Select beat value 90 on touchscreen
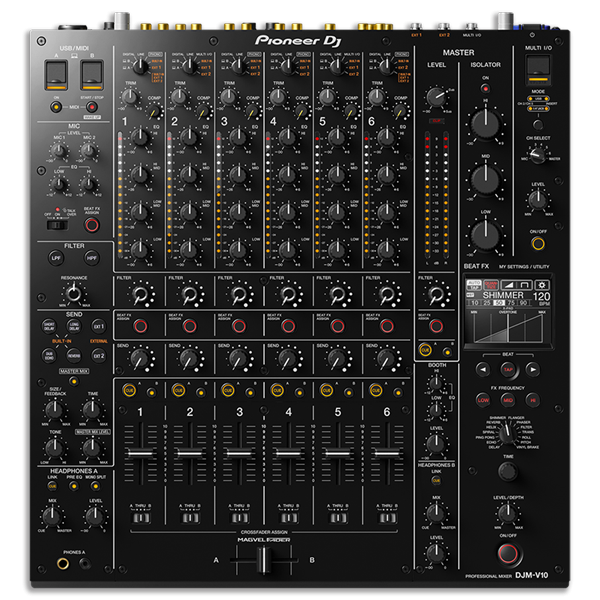The width and height of the screenshot is (600, 600). [x=523, y=303]
